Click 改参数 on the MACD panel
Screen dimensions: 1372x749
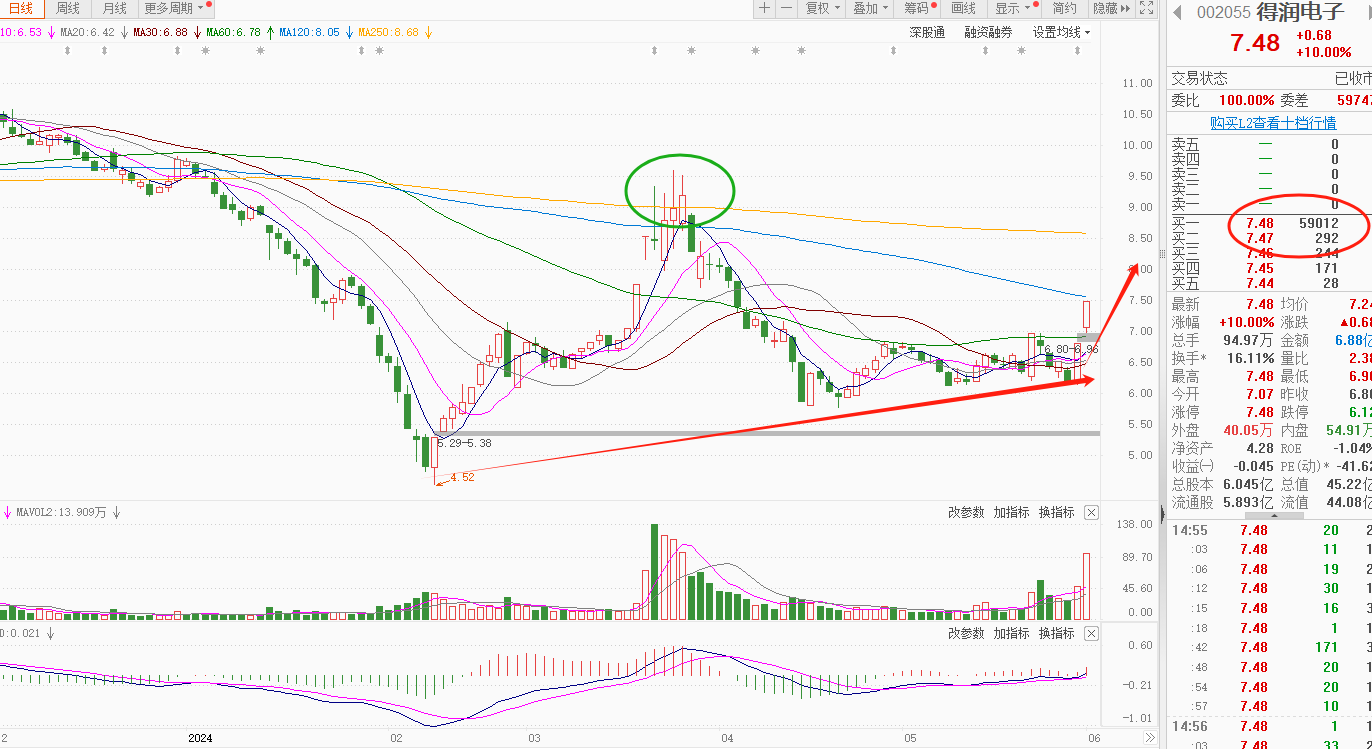966,633
